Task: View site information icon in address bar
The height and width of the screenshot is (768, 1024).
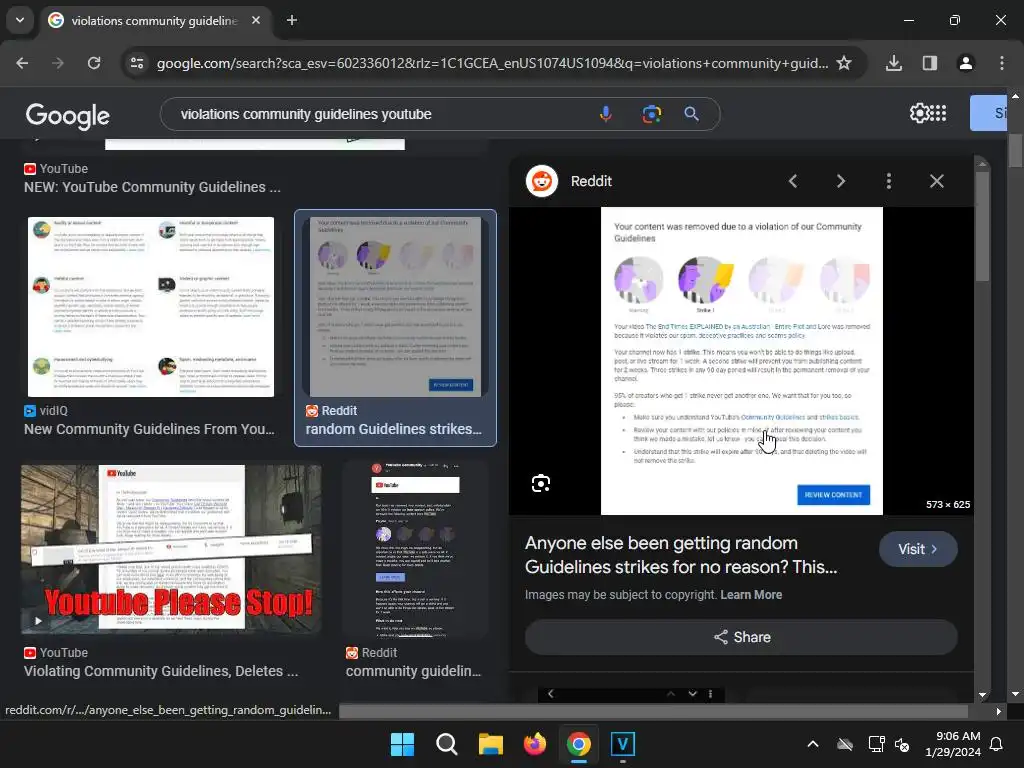Action: (137, 63)
